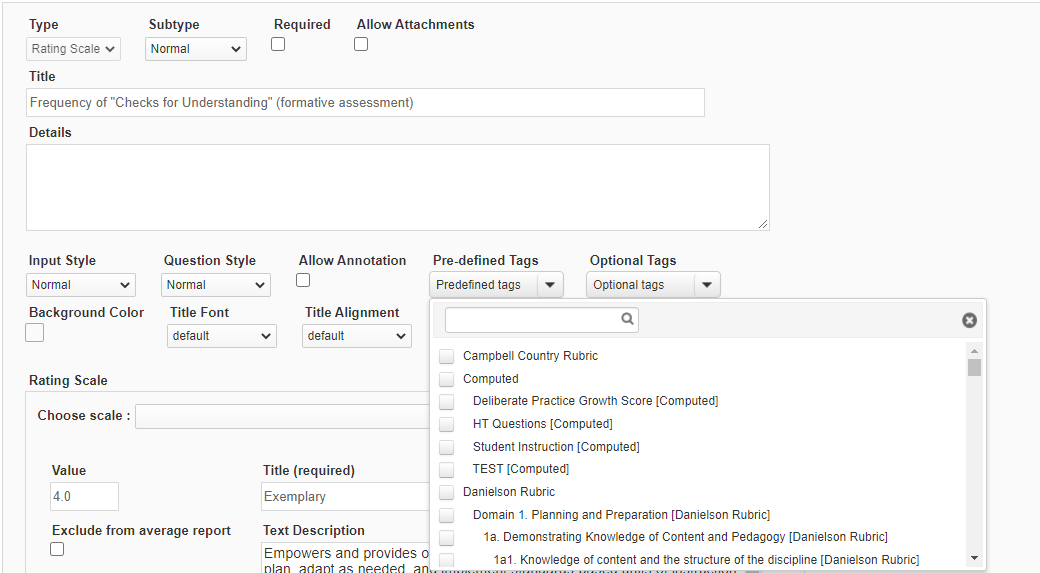Click scroll down arrow in tag list
The height and width of the screenshot is (573, 1040).
click(x=974, y=558)
